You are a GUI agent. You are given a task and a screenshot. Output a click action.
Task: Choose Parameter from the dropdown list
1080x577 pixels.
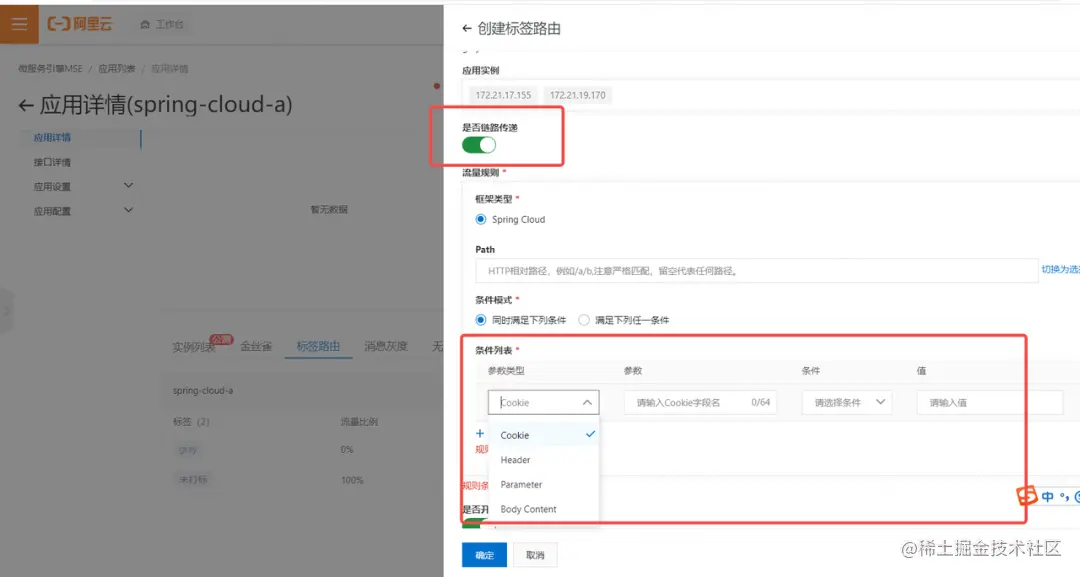(543, 485)
